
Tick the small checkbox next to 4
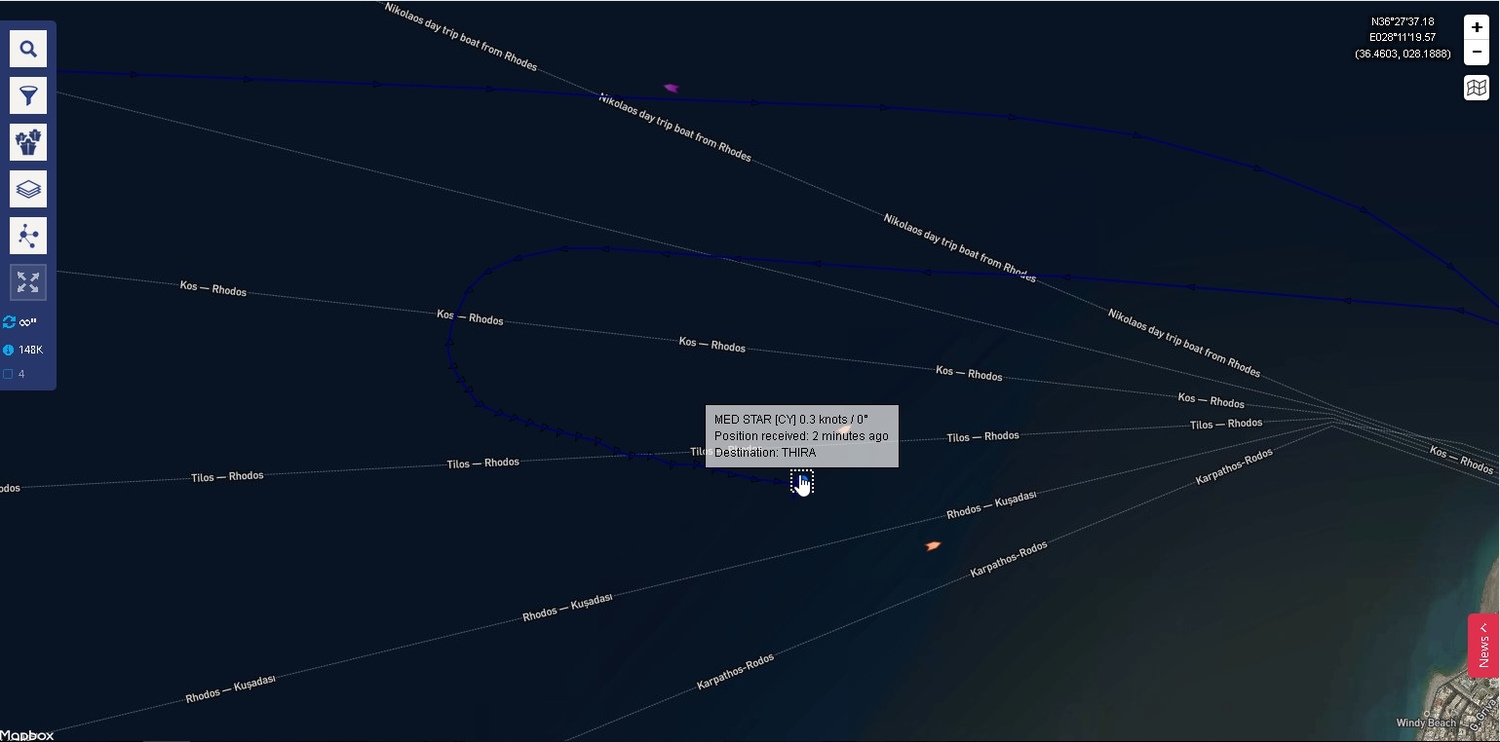8,374
